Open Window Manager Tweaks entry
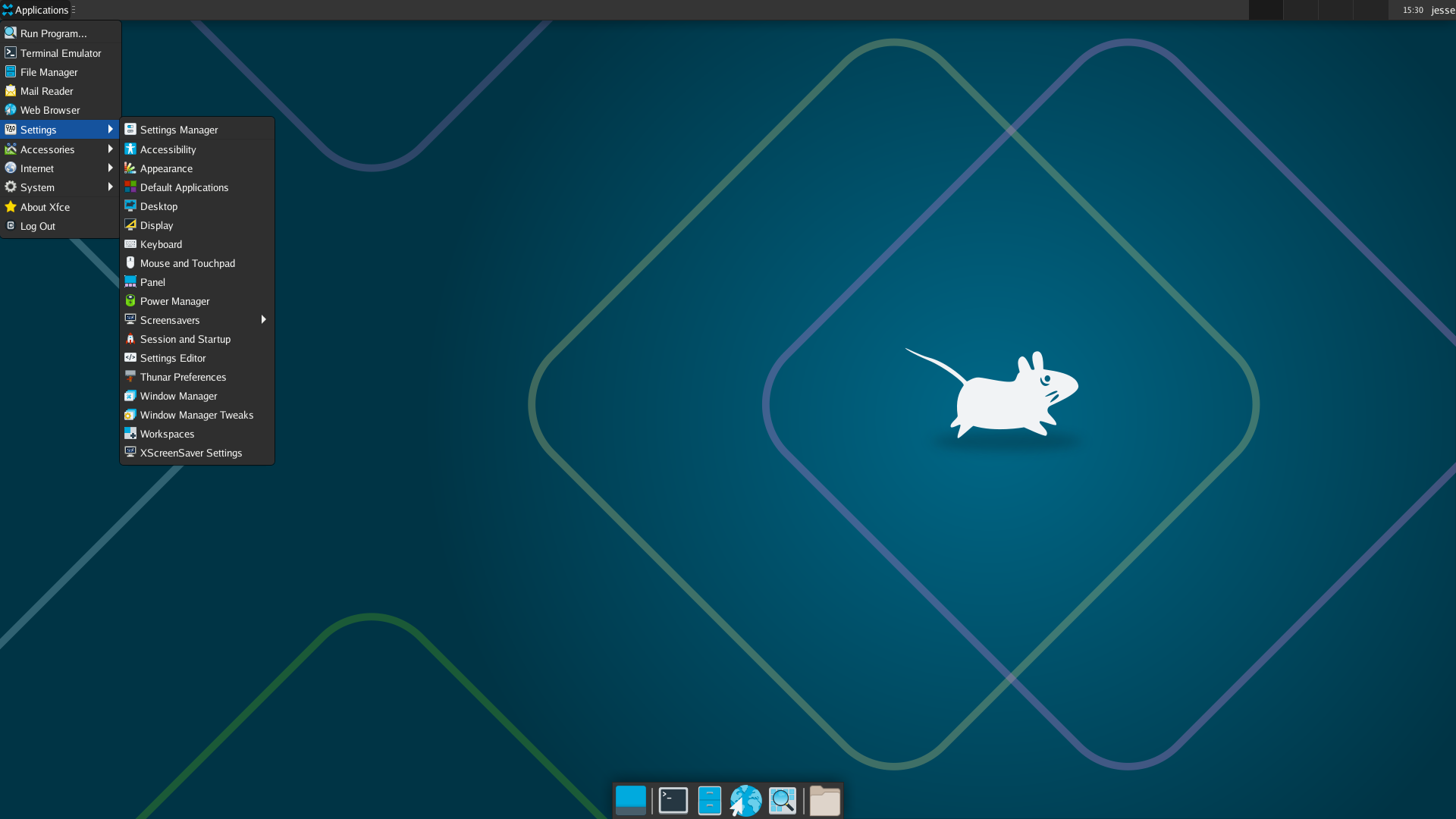1456x819 pixels. click(197, 415)
